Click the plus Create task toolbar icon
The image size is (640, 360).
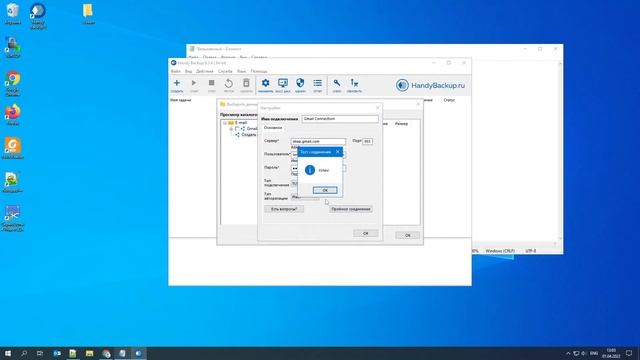[177, 85]
